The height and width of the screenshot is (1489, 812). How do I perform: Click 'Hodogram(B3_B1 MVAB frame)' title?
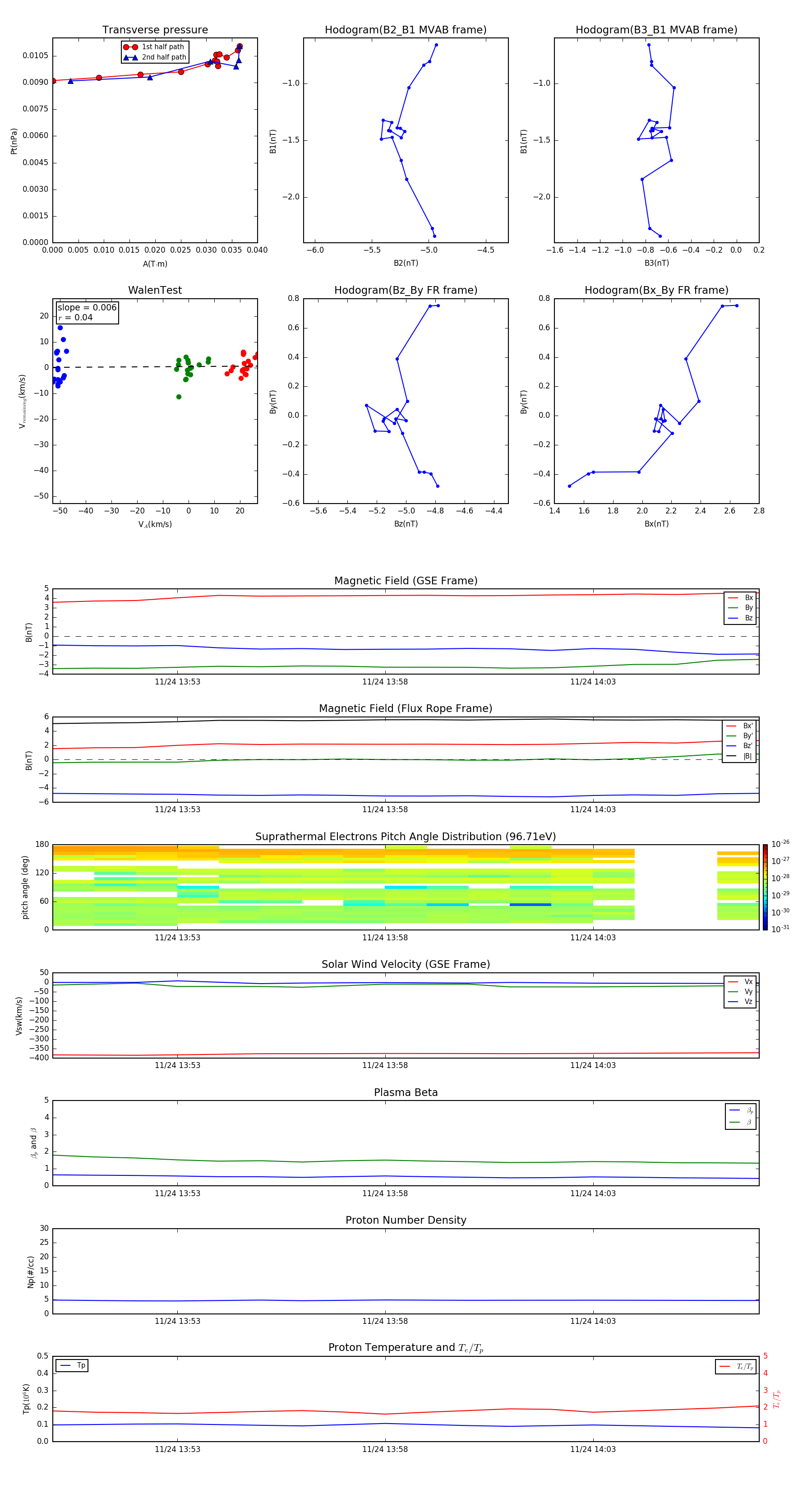point(656,30)
